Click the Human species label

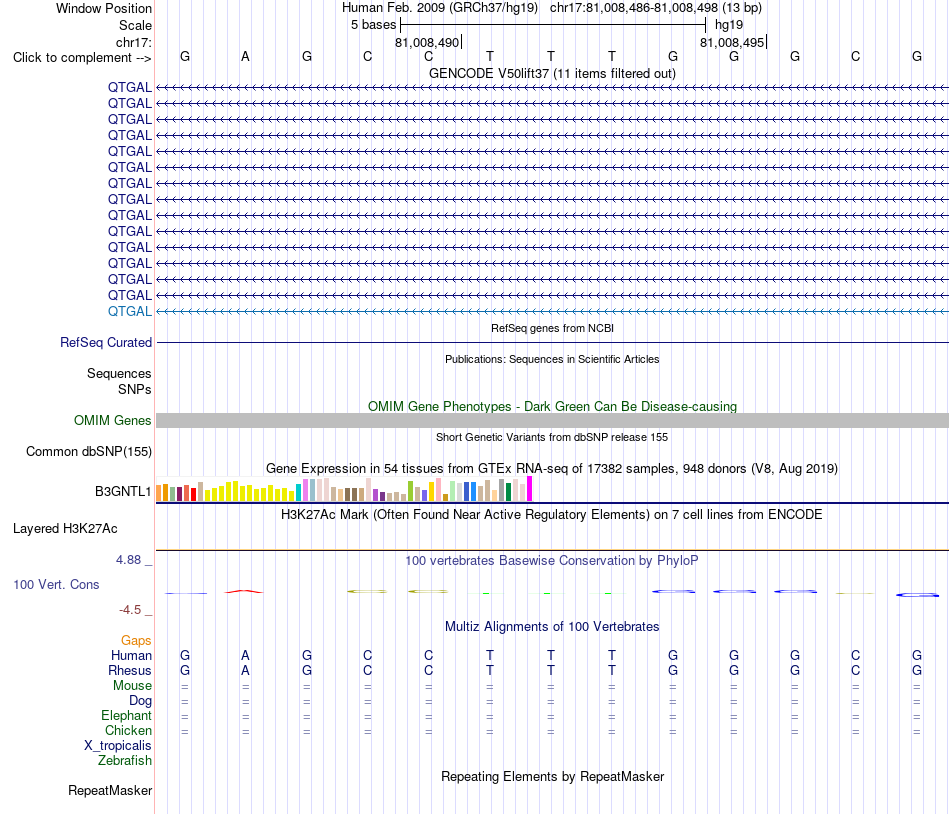[131, 655]
